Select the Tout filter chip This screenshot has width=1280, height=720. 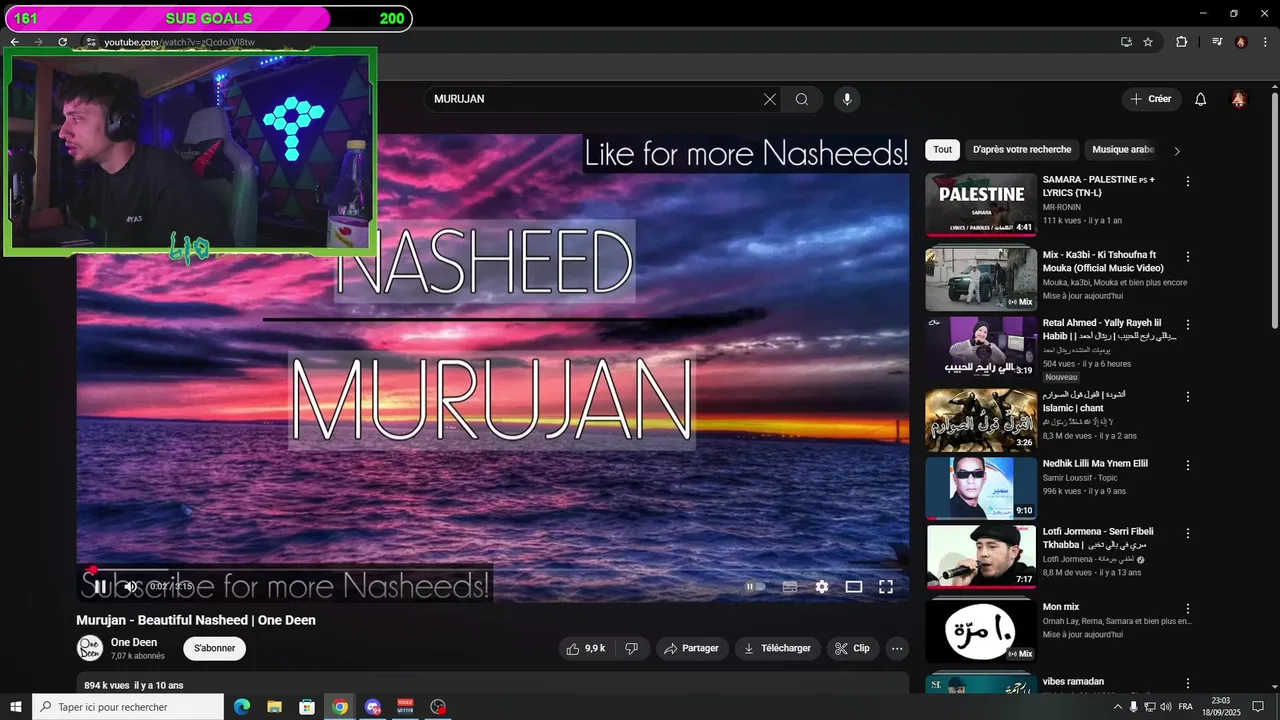pos(943,150)
